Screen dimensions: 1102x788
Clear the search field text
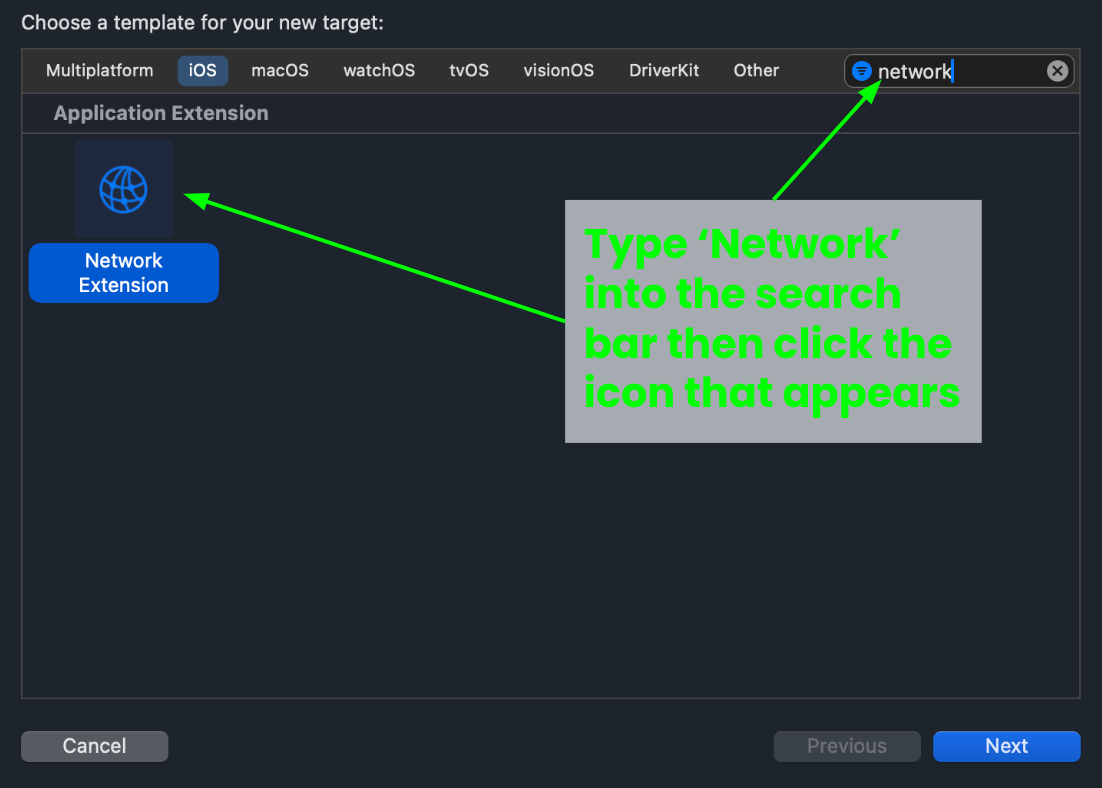[x=1057, y=71]
